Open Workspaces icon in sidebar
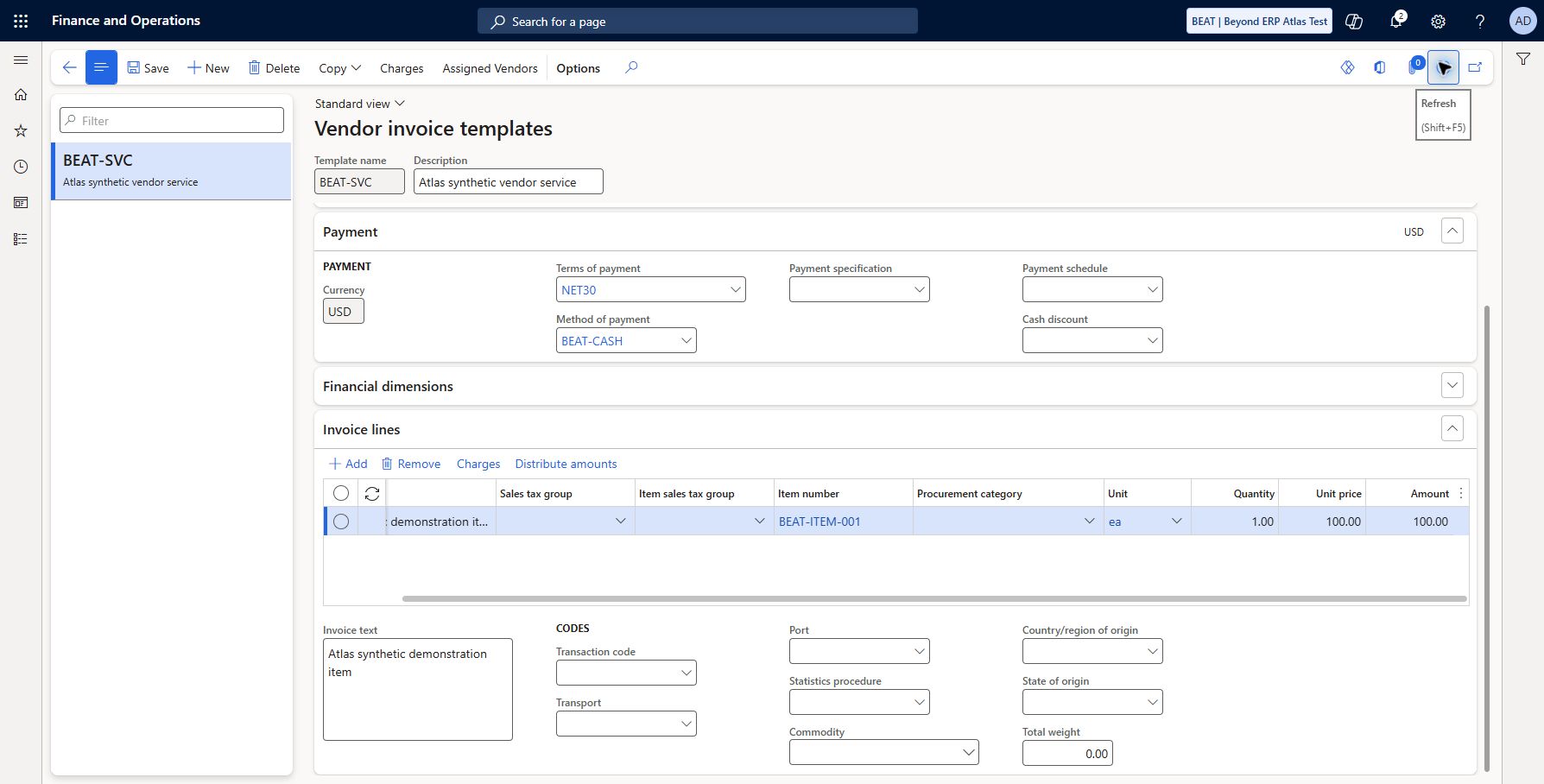 tap(21, 203)
